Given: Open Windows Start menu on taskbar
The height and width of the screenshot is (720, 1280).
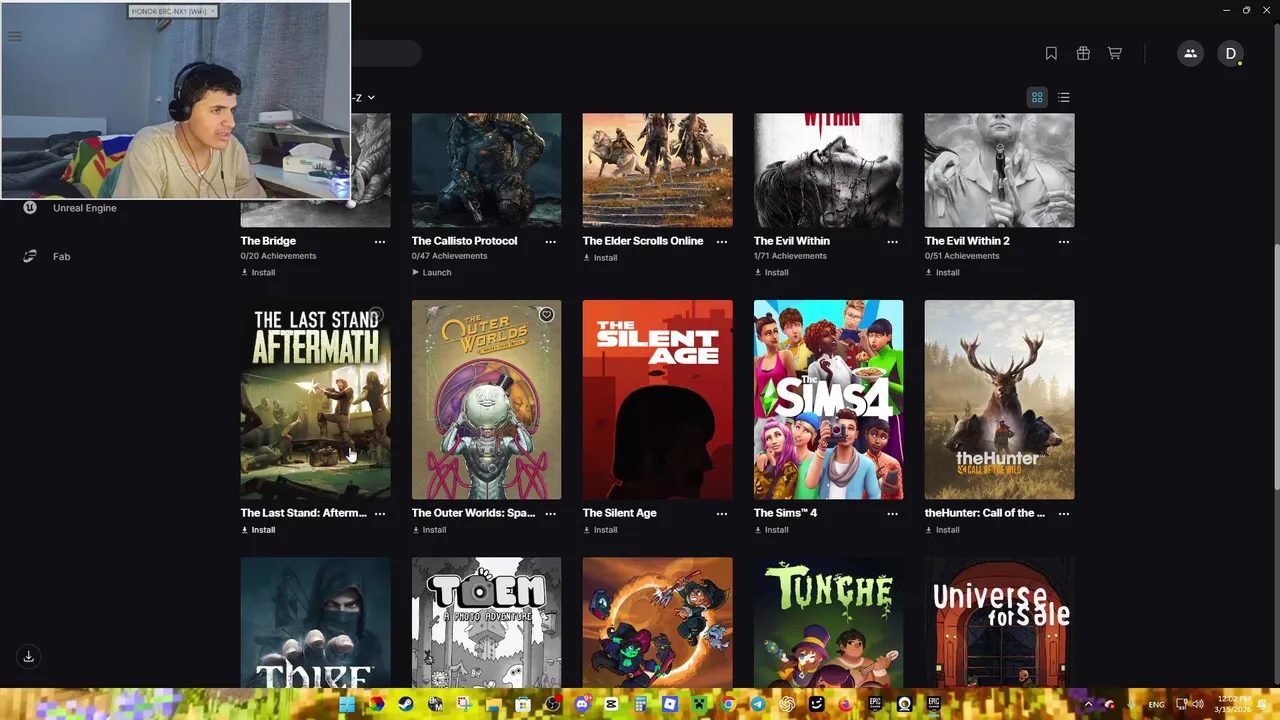Looking at the screenshot, I should click(x=347, y=704).
